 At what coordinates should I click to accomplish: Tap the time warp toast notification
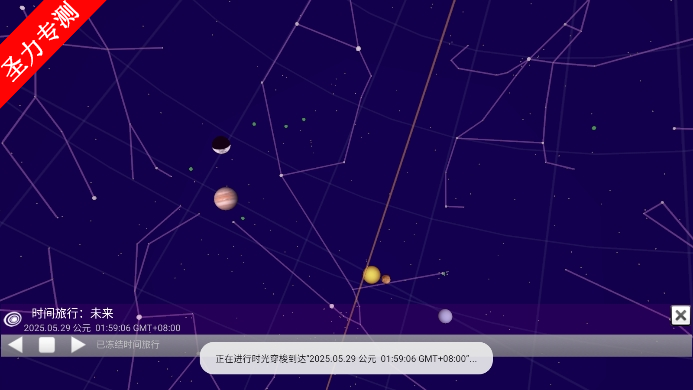(x=346, y=358)
